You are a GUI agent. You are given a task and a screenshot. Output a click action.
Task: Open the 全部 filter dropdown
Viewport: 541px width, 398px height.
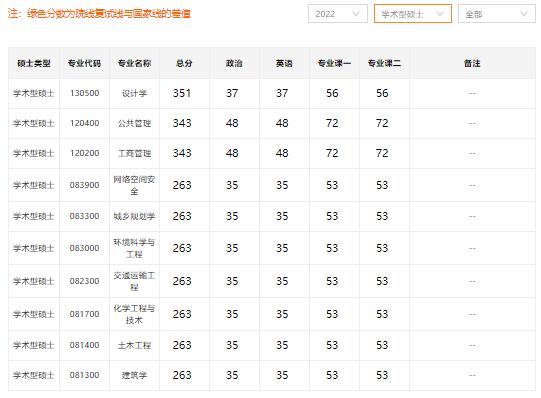[497, 14]
